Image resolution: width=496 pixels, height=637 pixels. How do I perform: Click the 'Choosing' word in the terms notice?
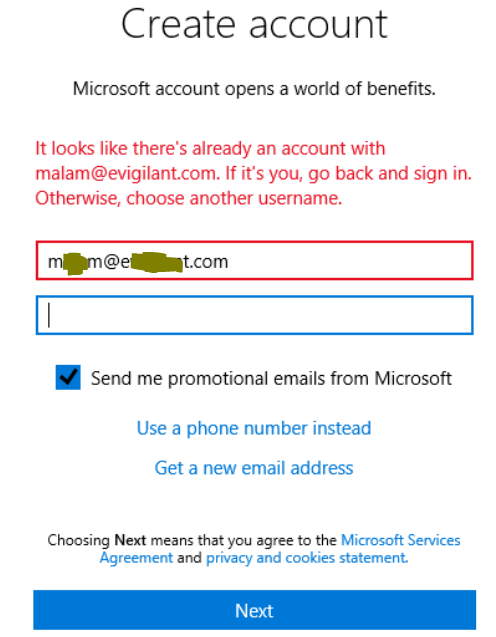click(78, 540)
